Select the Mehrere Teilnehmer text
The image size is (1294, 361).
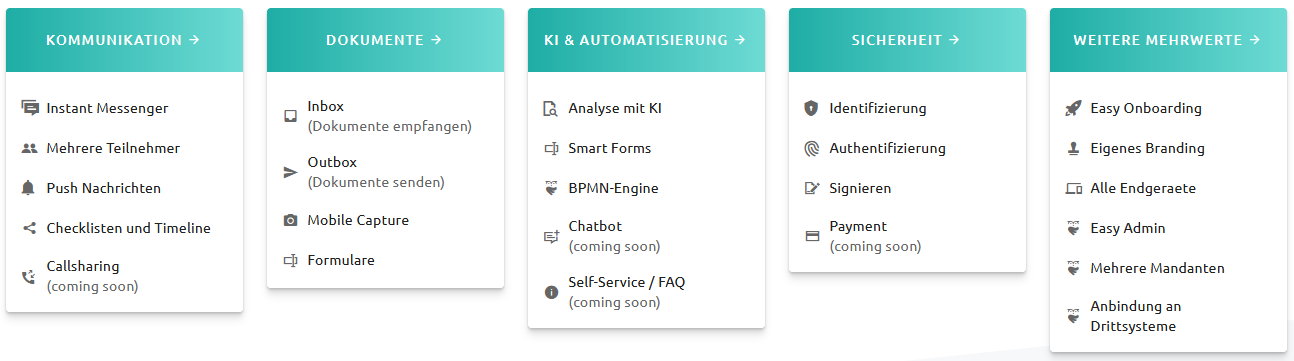pos(113,148)
